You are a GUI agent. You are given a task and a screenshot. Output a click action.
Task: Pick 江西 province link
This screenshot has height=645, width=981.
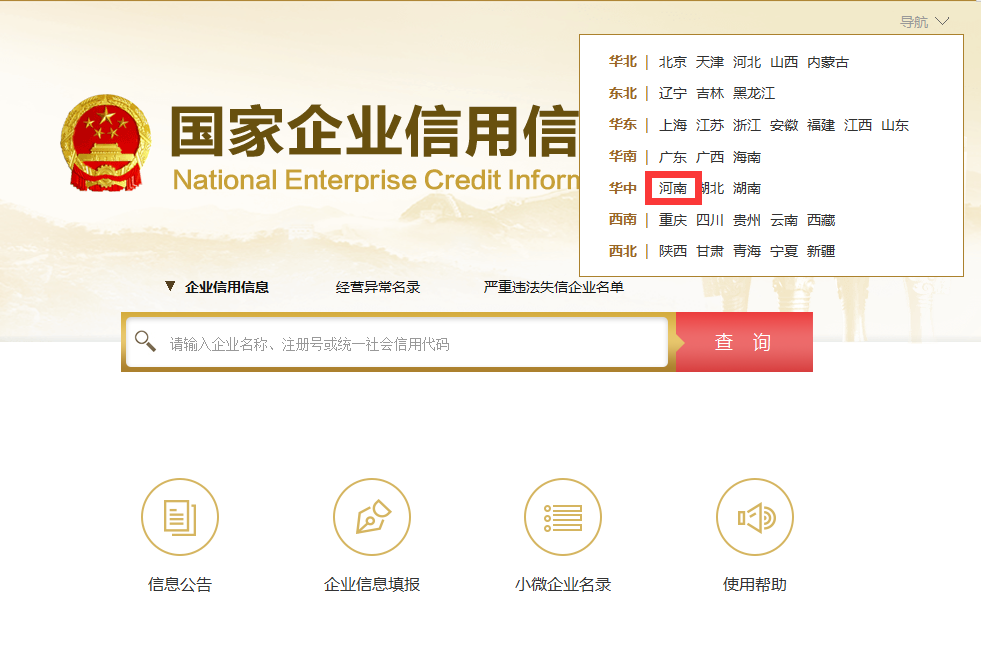858,125
